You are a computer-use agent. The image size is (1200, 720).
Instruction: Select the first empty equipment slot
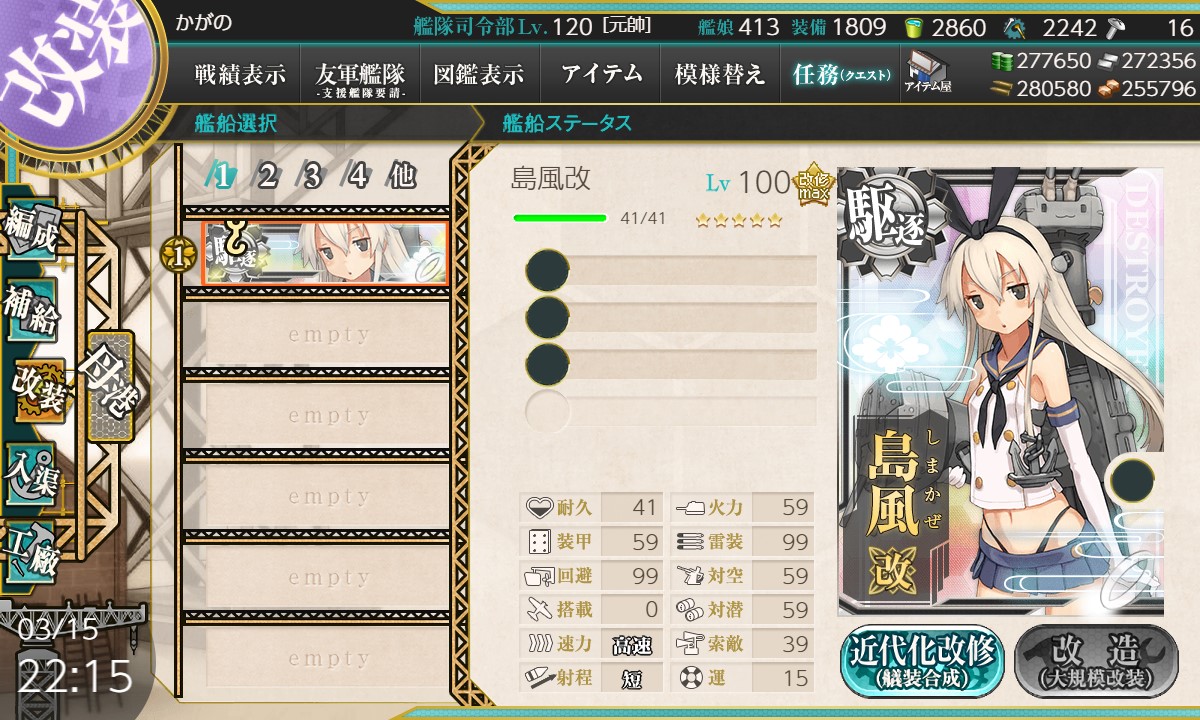(x=671, y=271)
